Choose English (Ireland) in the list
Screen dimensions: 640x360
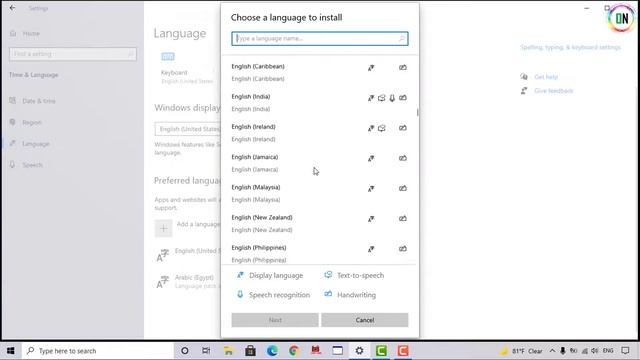pyautogui.click(x=319, y=133)
